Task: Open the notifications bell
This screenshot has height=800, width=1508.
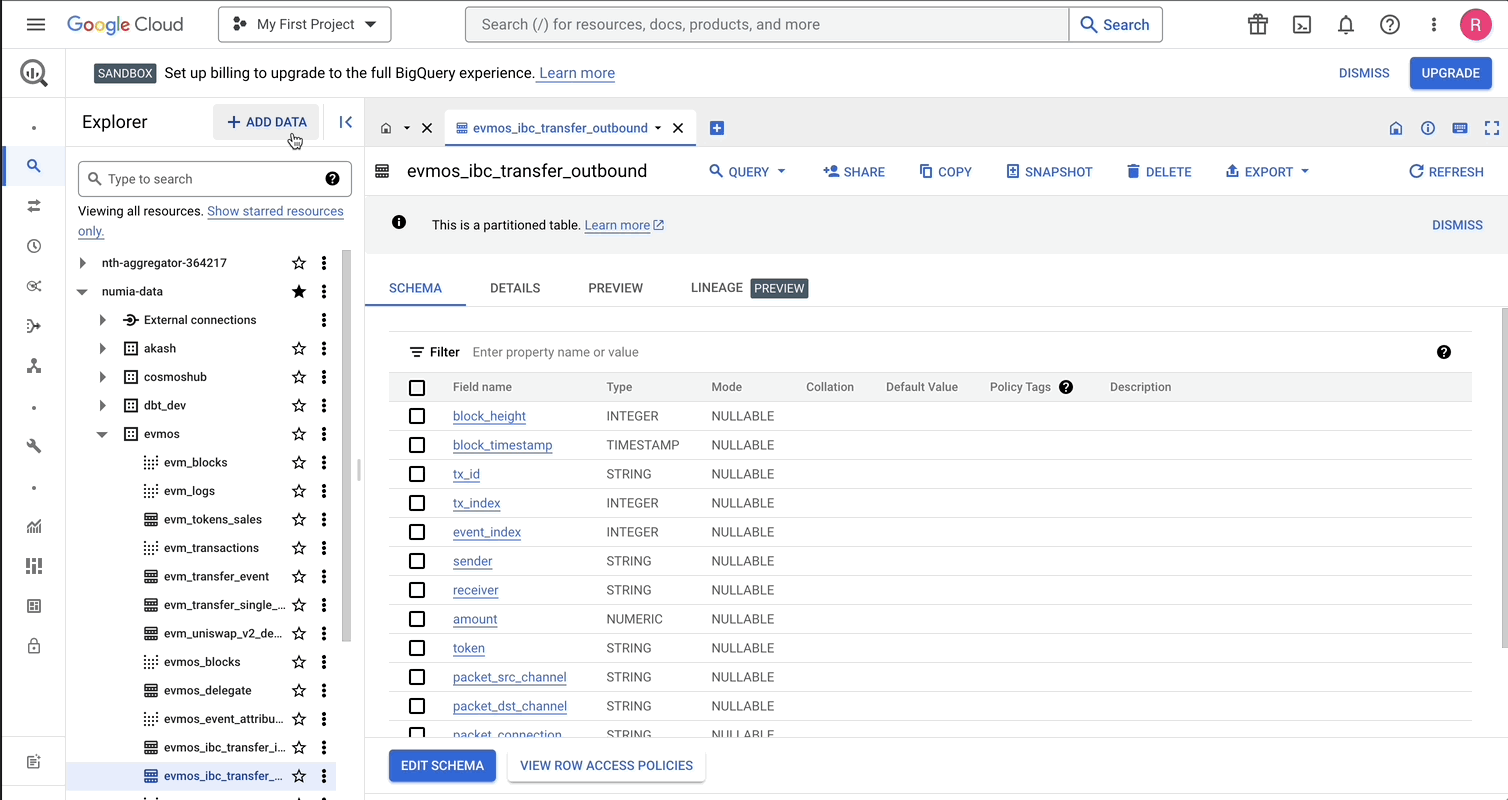Action: click(1346, 25)
